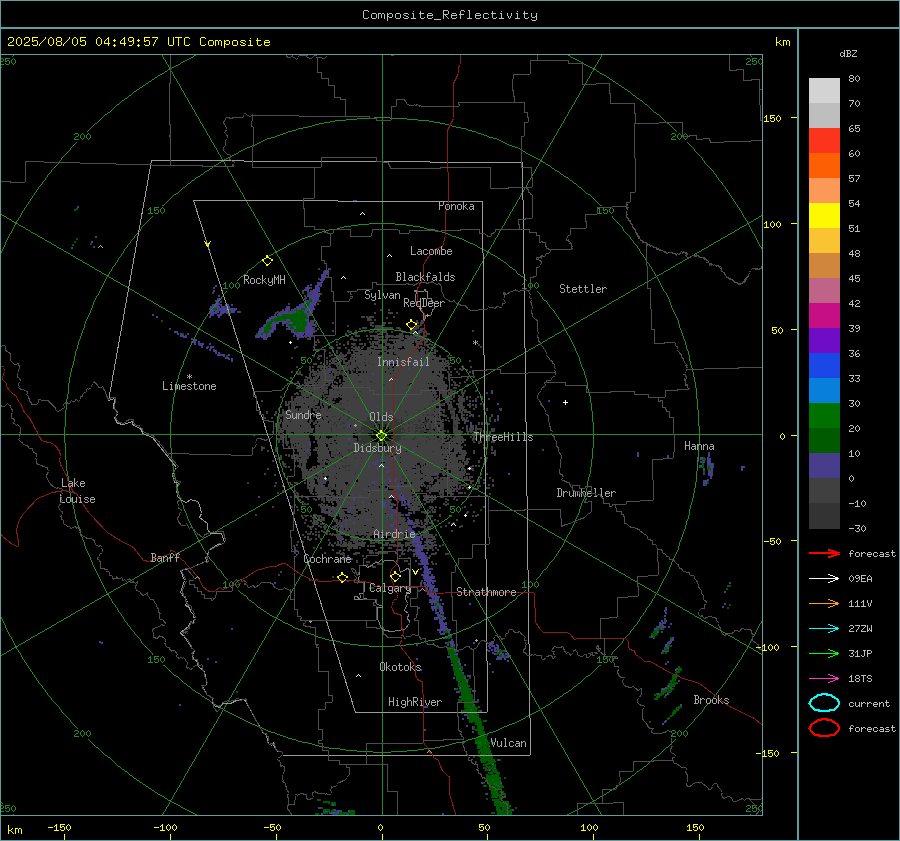Click the white 09EA arrow icon

pos(824,578)
